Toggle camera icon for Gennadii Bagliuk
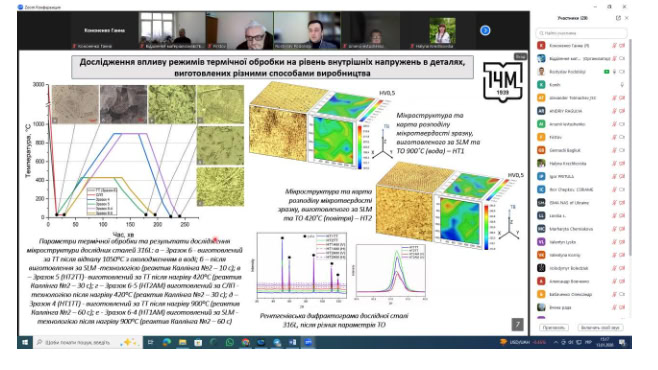The width and height of the screenshot is (658, 370). tap(622, 150)
